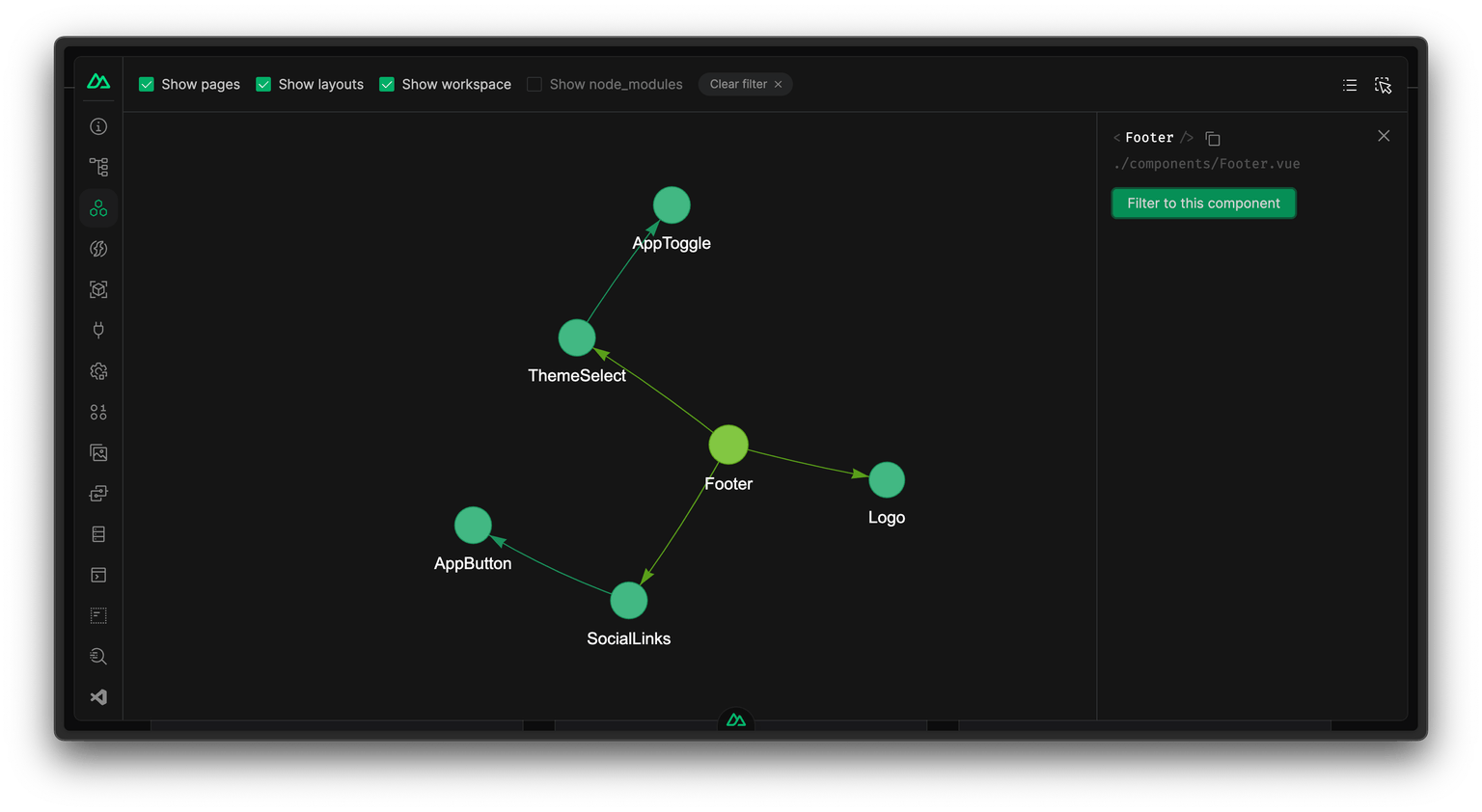Activate the component inspector tool
Viewport: 1482px width, 812px height.
pos(1383,85)
